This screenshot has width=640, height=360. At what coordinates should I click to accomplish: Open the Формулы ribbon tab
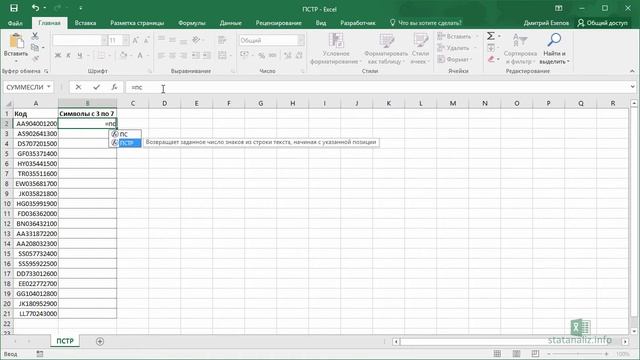(x=192, y=23)
